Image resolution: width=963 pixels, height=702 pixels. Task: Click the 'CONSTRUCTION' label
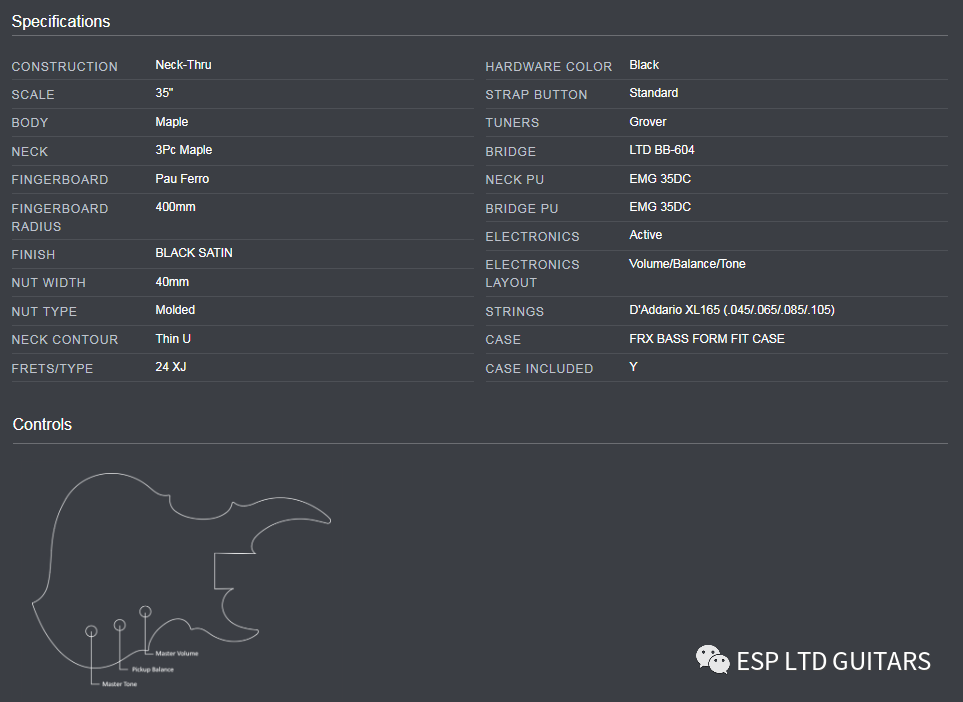point(64,66)
